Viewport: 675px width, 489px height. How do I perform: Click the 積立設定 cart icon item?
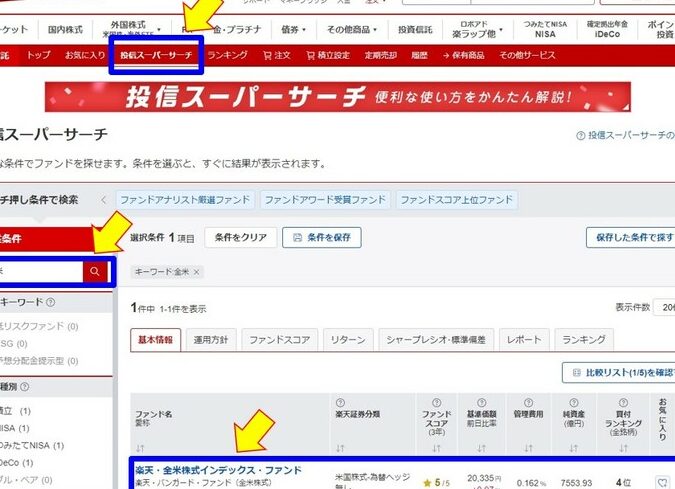click(x=328, y=56)
